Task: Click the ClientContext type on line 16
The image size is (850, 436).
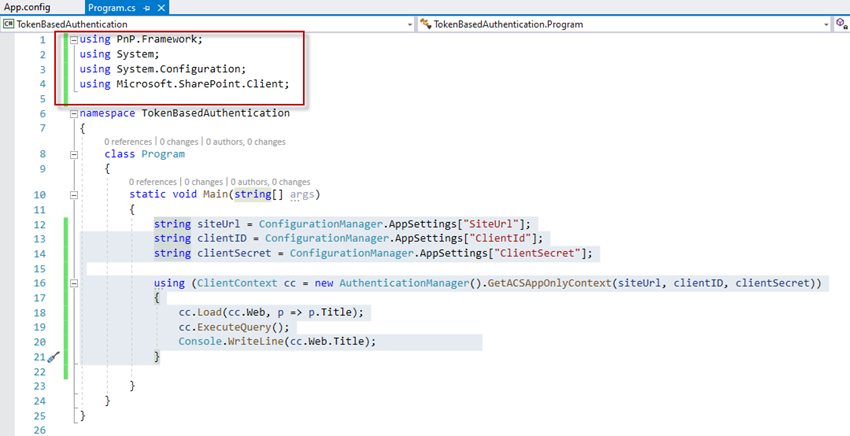Action: click(x=237, y=283)
